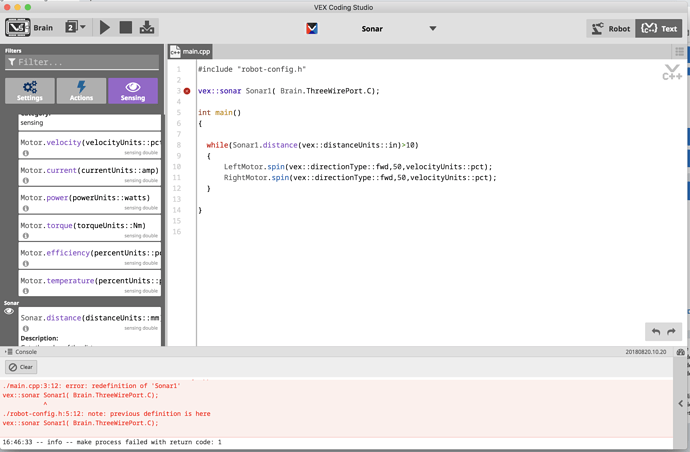Click the VEX logo icon
The height and width of the screenshot is (452, 690).
[x=312, y=29]
